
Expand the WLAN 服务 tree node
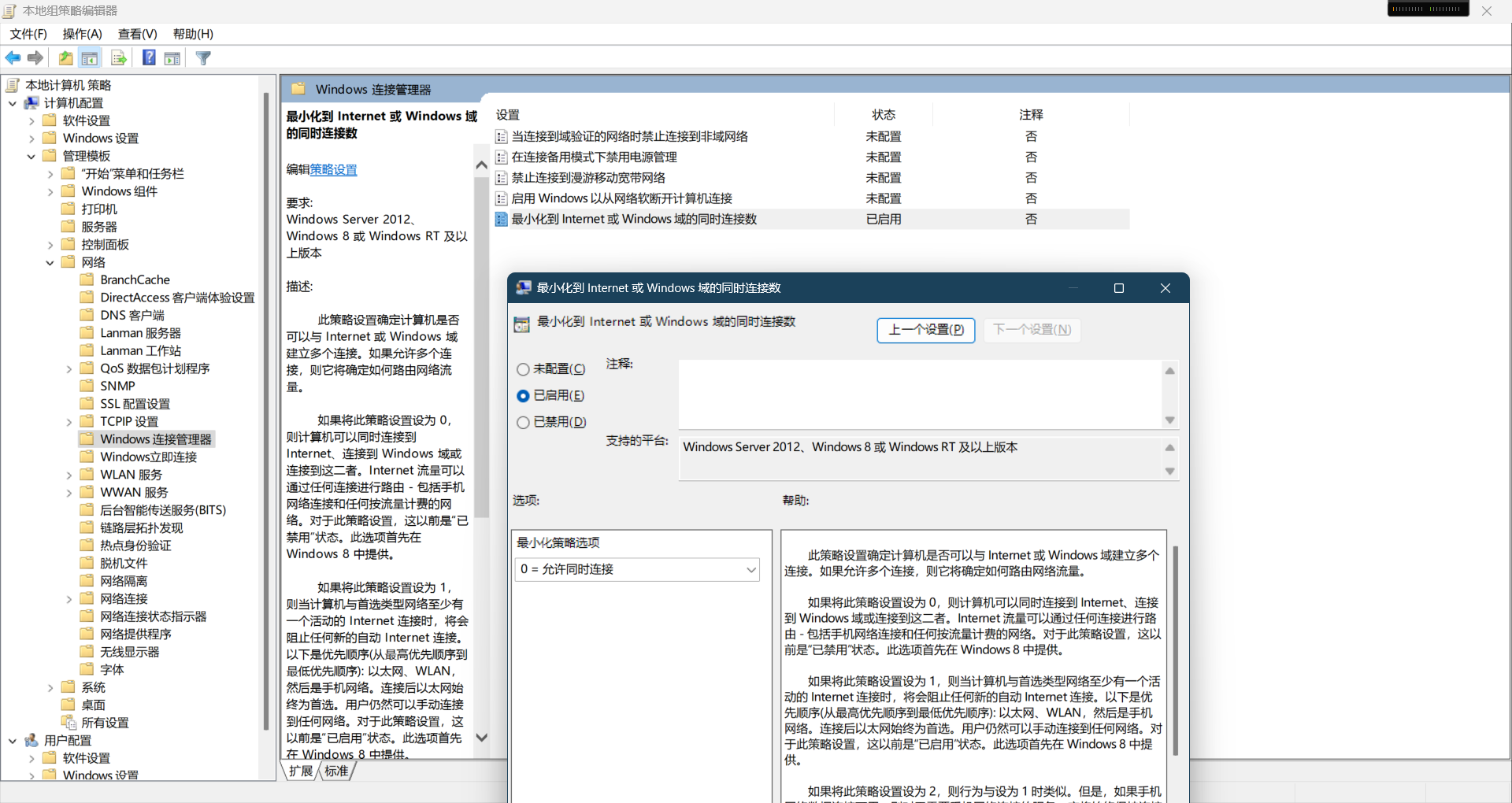coord(69,475)
